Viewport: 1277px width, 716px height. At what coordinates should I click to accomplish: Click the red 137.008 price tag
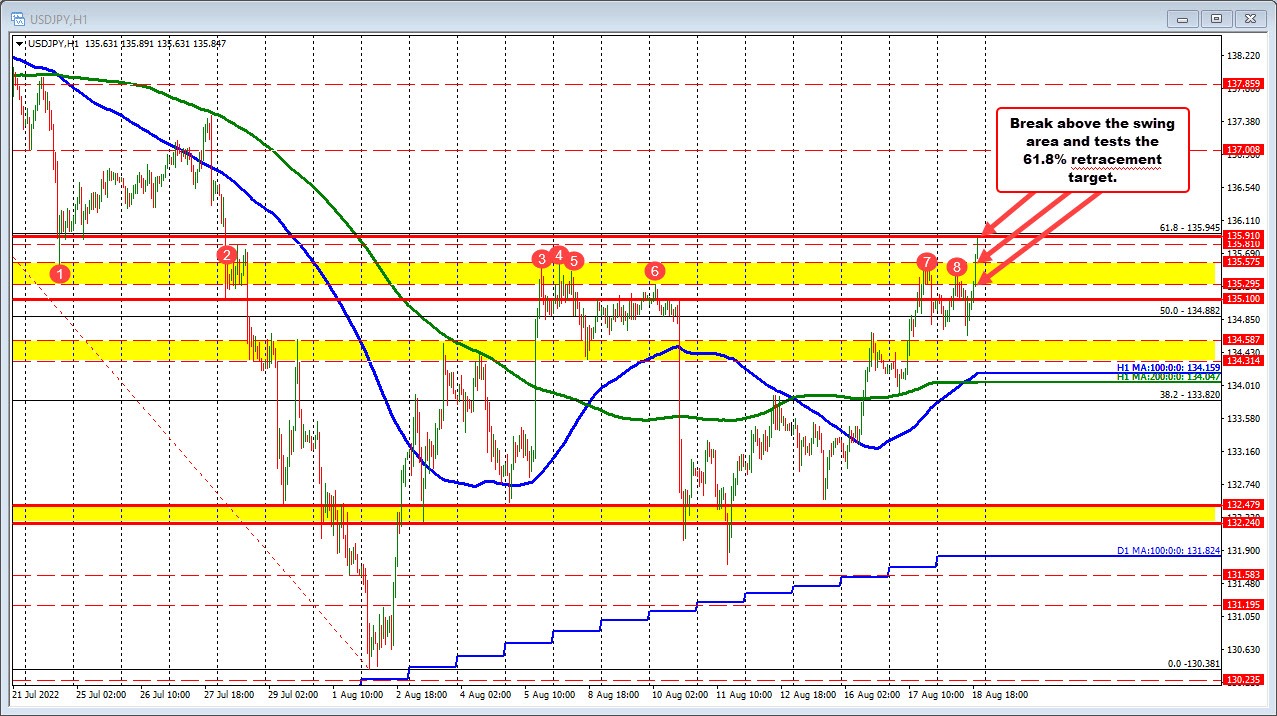(x=1243, y=150)
